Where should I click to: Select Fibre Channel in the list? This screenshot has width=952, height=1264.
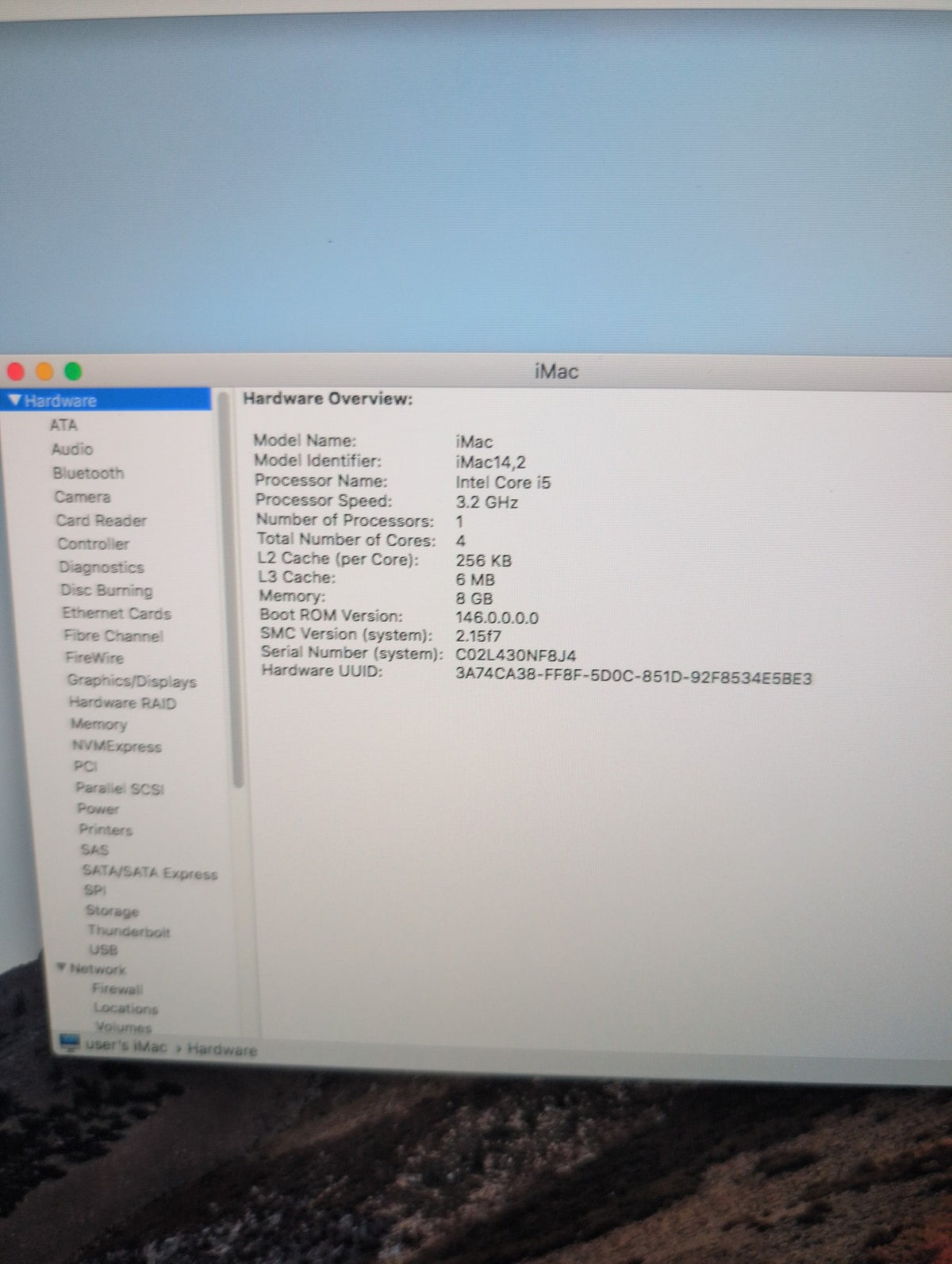[x=113, y=636]
